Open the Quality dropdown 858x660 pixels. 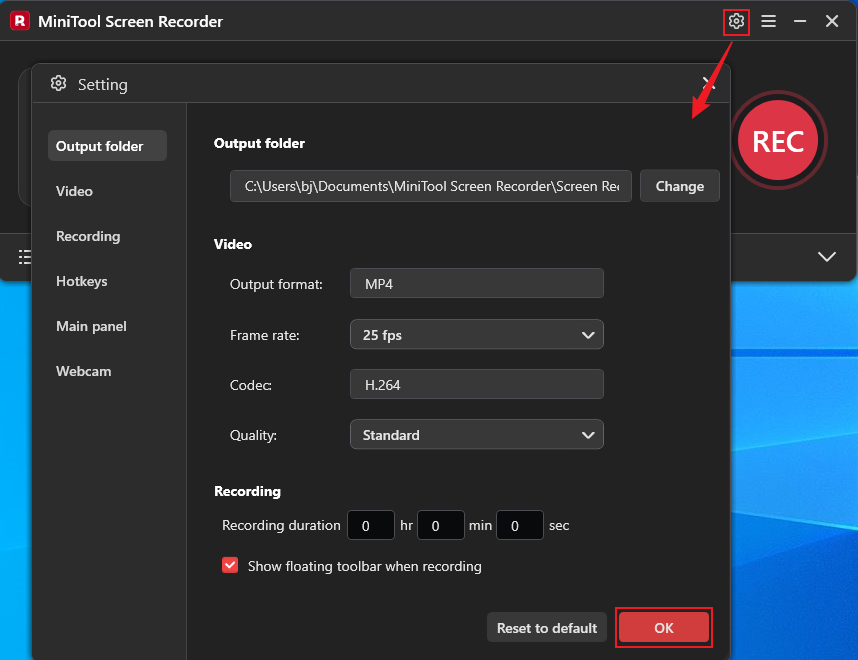click(x=476, y=434)
